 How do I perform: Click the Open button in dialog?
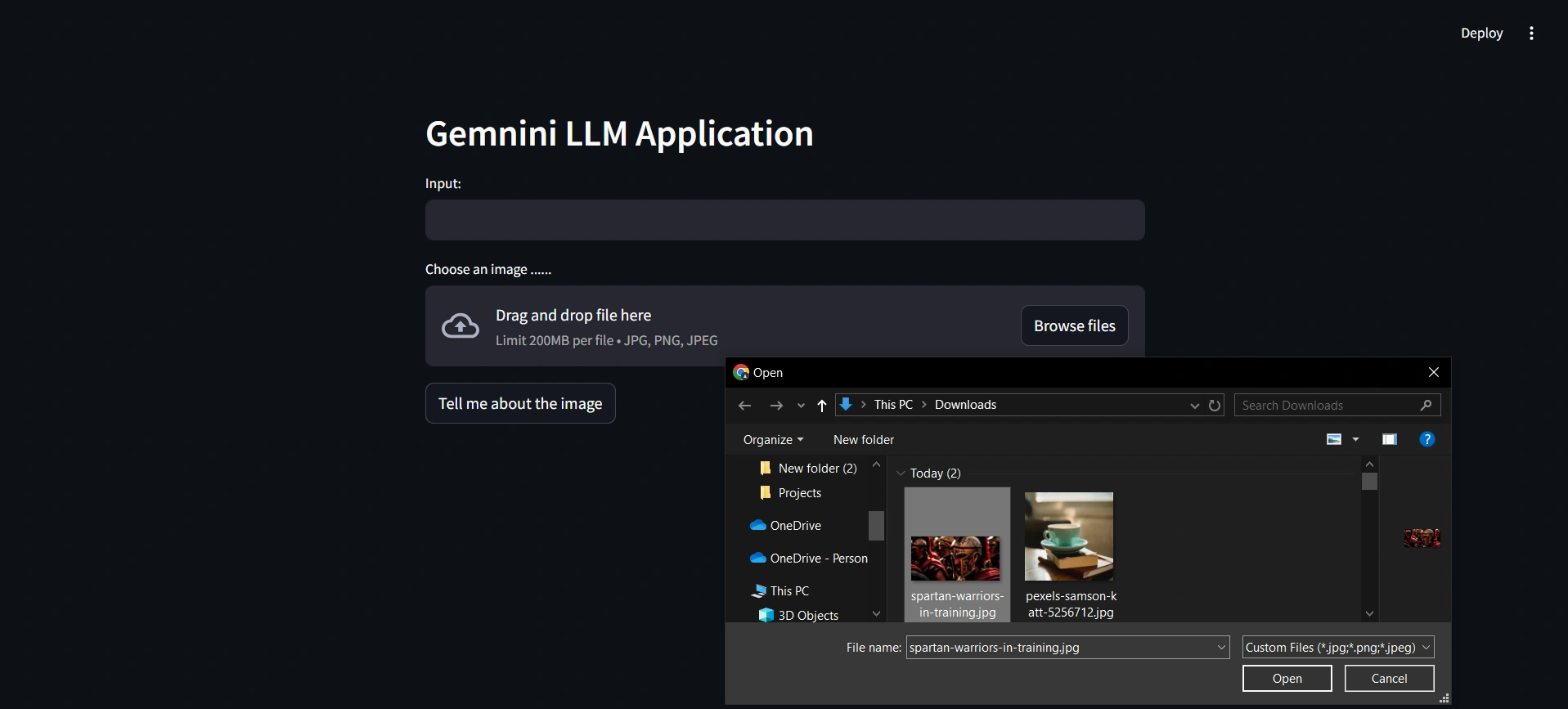tap(1287, 679)
